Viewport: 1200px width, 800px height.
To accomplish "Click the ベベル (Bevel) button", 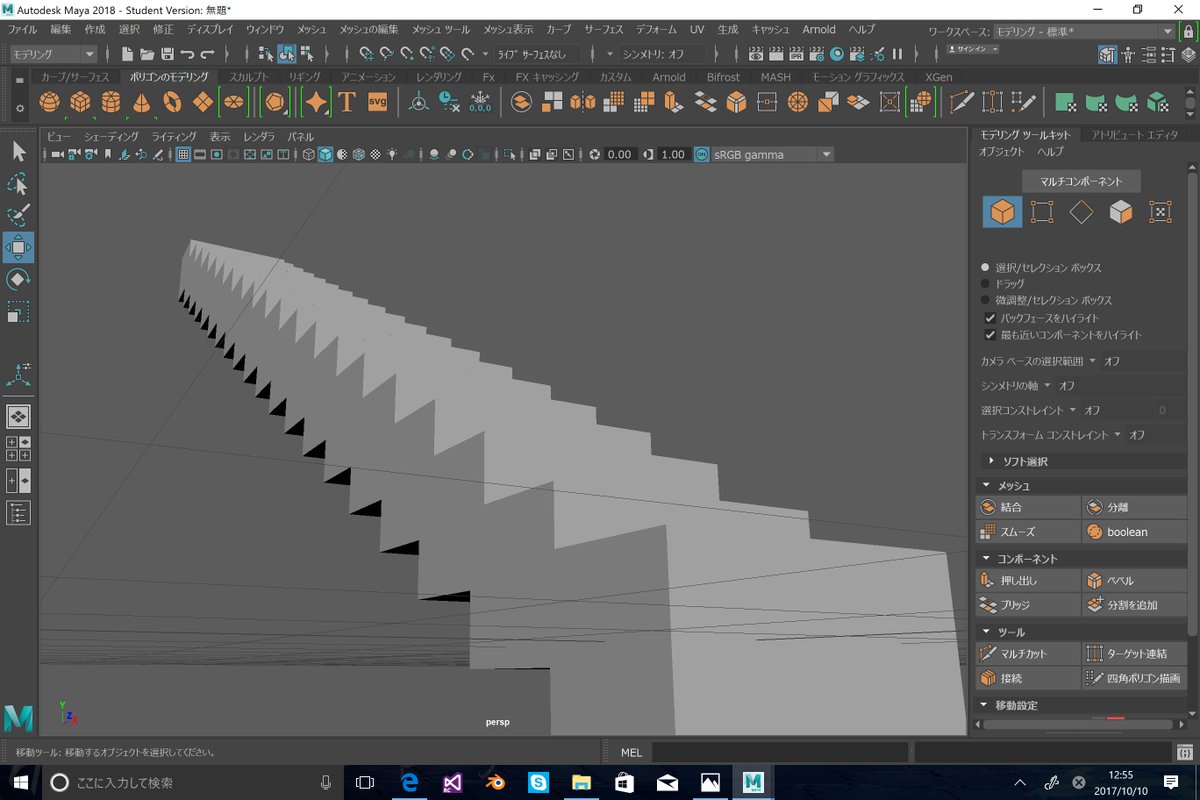I will [x=1134, y=580].
